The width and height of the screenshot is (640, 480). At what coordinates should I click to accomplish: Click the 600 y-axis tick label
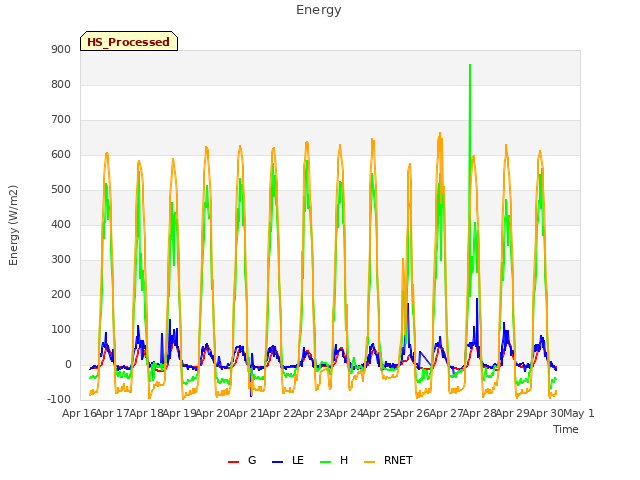(61, 155)
